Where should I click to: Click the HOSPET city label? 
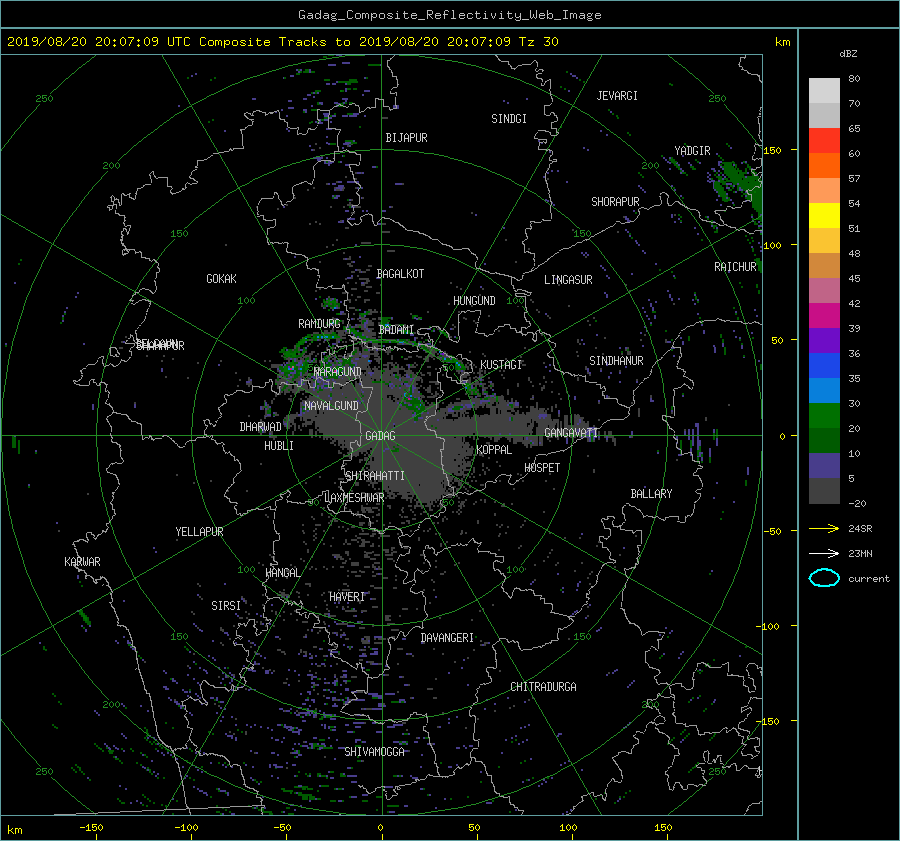tap(542, 468)
